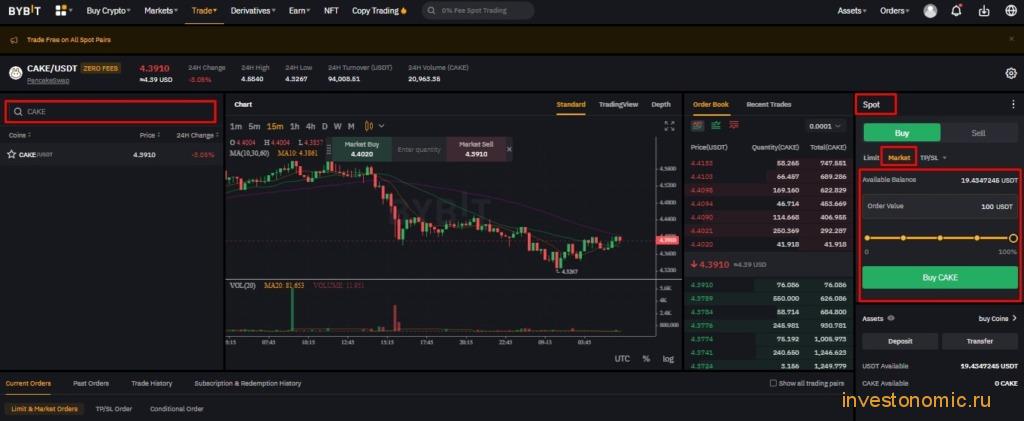The image size is (1024, 421).
Task: Open the Trade History tab
Action: pyautogui.click(x=152, y=383)
